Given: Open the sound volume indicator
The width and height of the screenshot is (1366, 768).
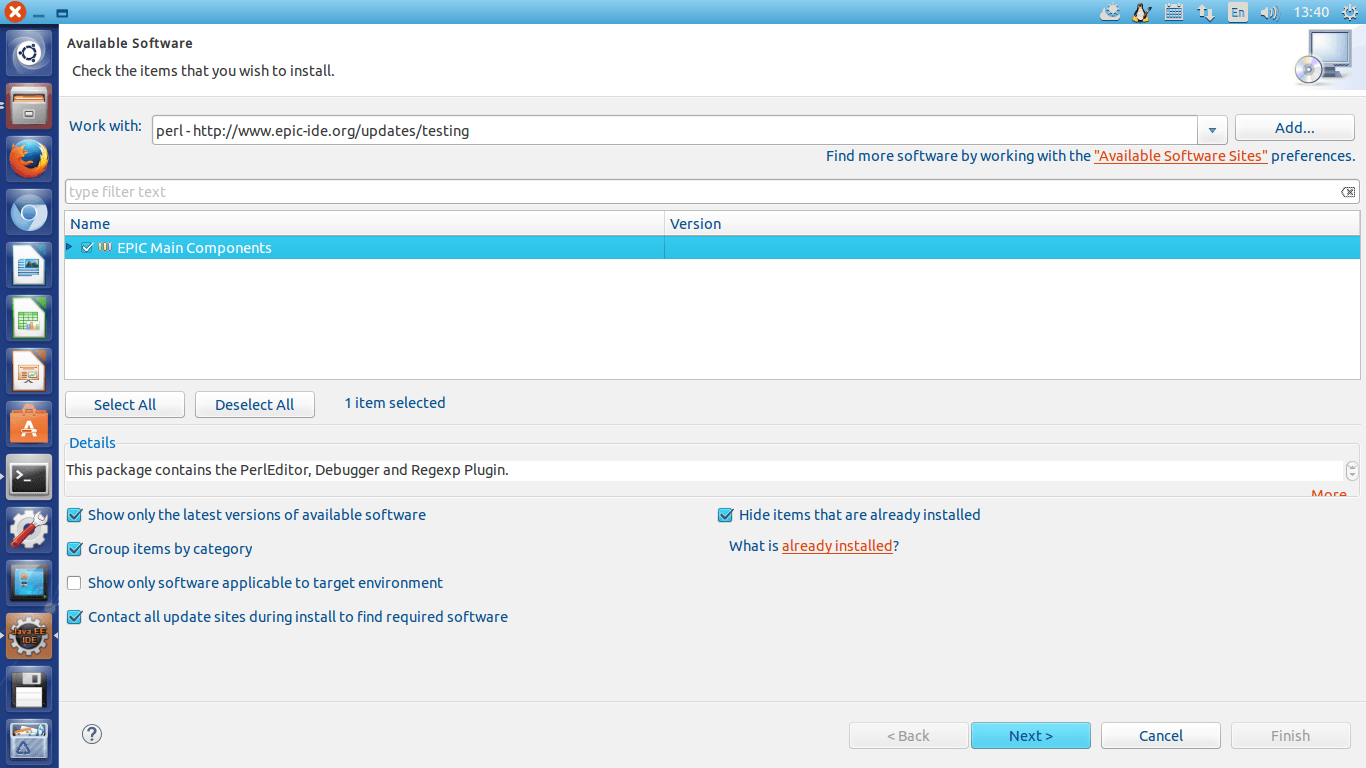Looking at the screenshot, I should click(1269, 12).
